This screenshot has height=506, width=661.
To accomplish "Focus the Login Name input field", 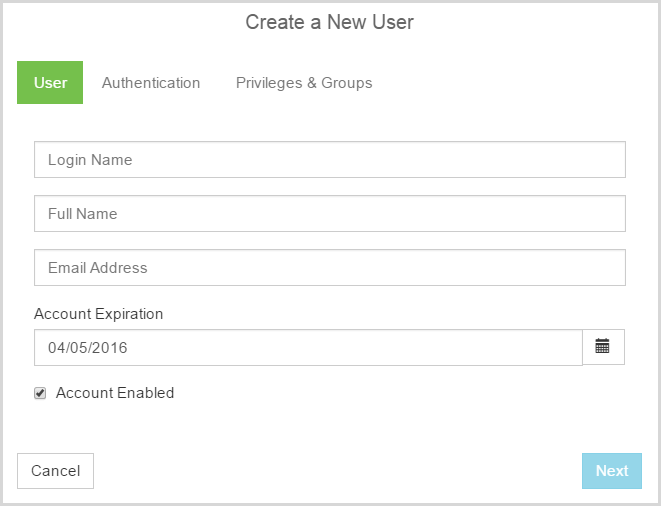I will tap(330, 159).
